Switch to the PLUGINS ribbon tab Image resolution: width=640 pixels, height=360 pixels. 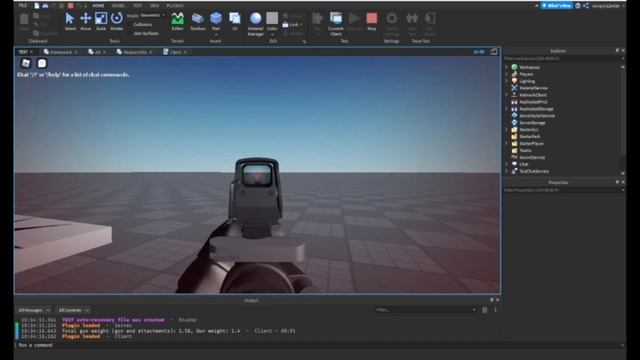[x=175, y=6]
